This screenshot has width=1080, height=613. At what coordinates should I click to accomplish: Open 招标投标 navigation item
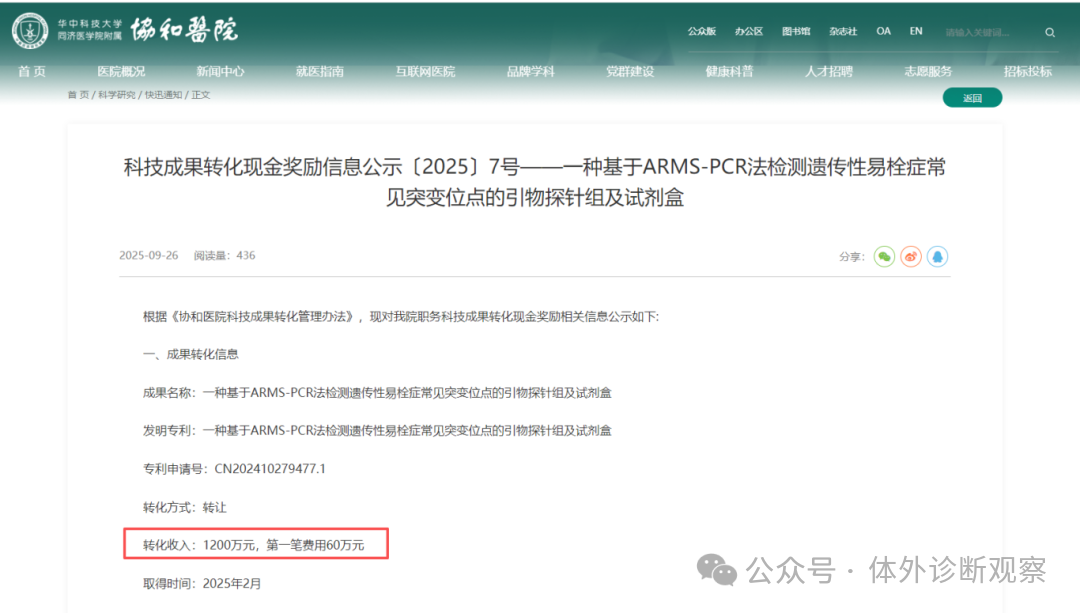coord(1028,72)
